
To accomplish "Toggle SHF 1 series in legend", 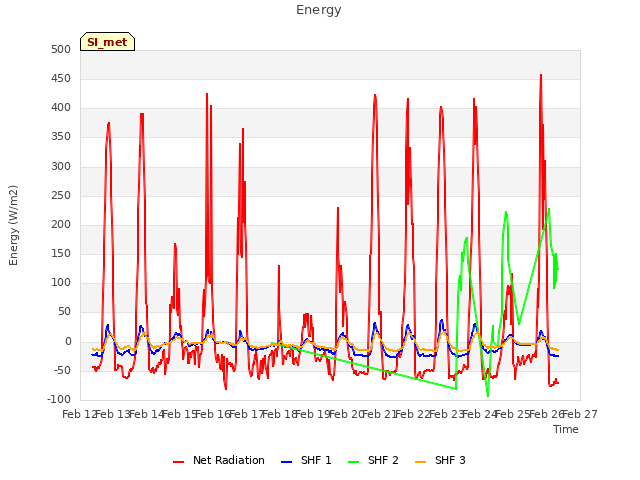I will point(306,460).
